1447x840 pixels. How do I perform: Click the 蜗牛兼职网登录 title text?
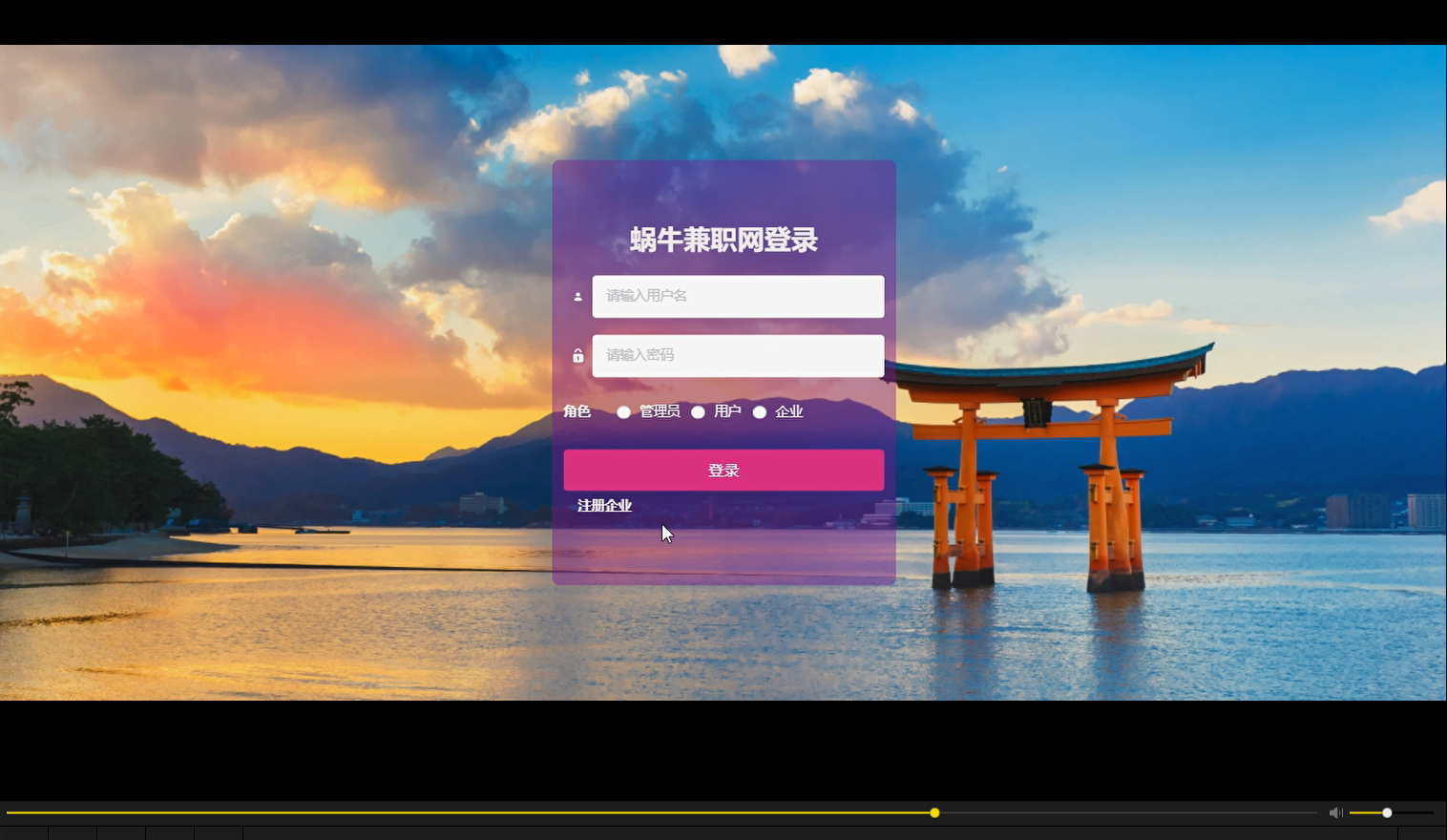[723, 241]
